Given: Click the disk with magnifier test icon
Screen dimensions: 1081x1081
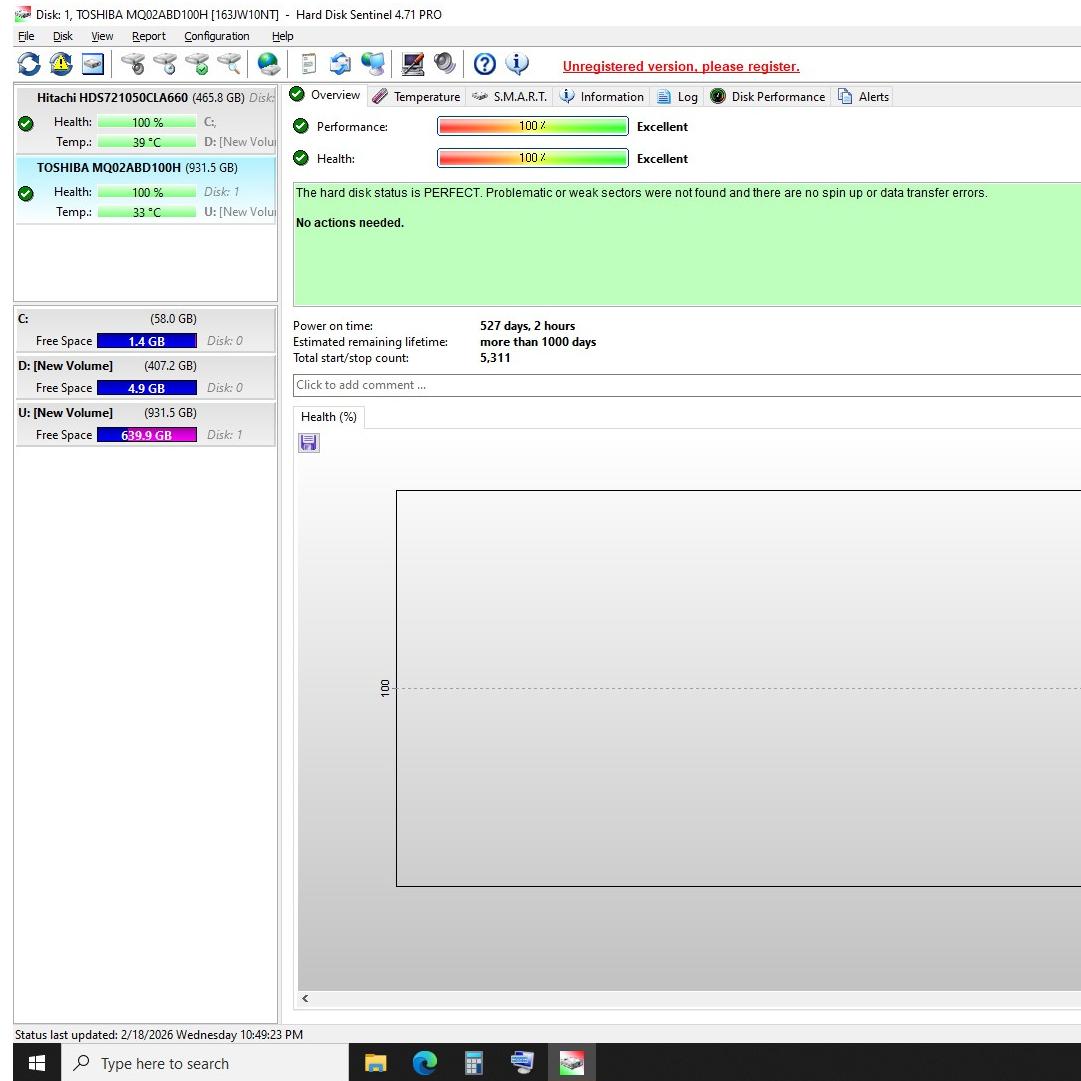Looking at the screenshot, I should click(230, 64).
